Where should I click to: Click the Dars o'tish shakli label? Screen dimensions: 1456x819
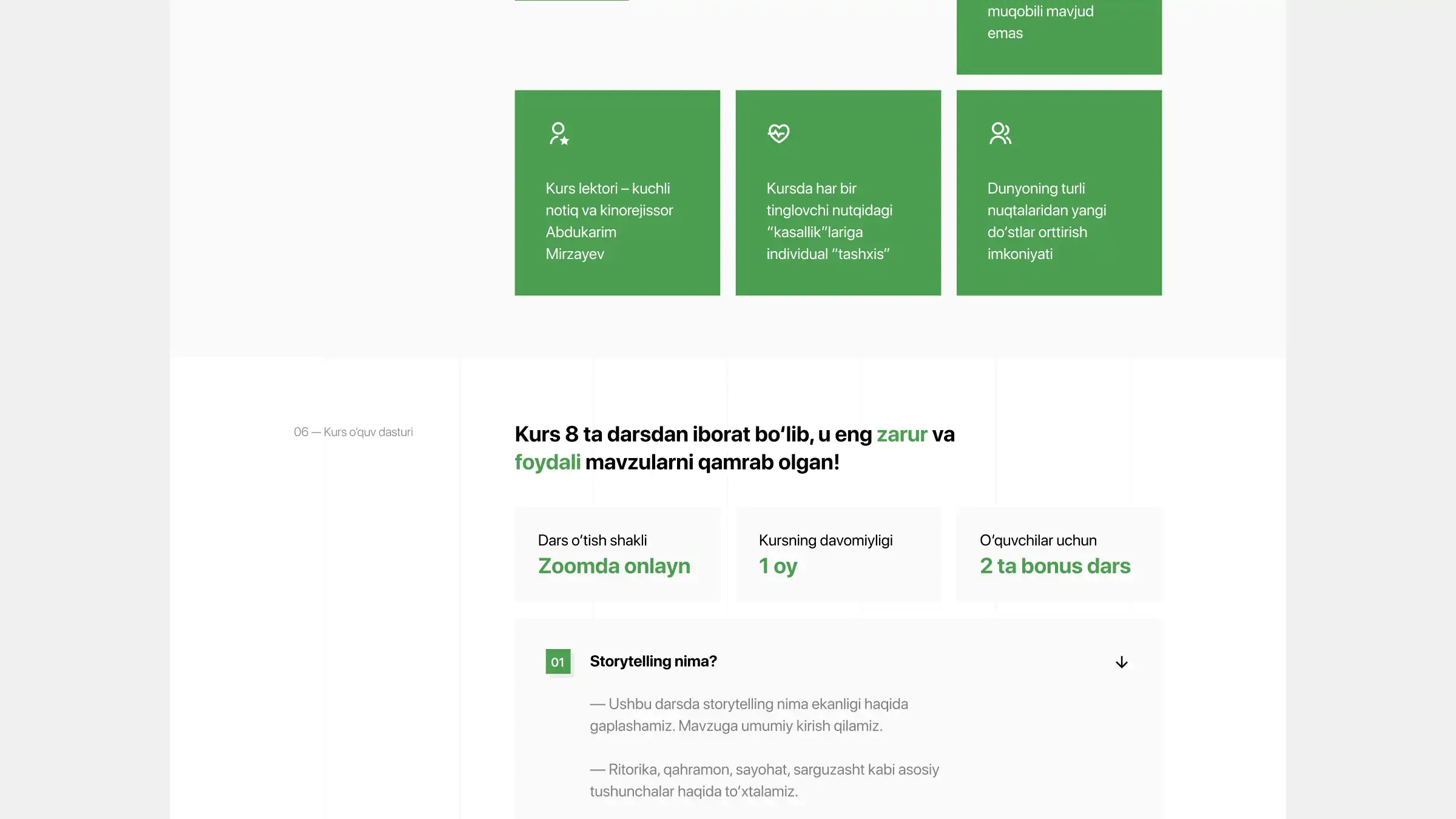tap(592, 540)
